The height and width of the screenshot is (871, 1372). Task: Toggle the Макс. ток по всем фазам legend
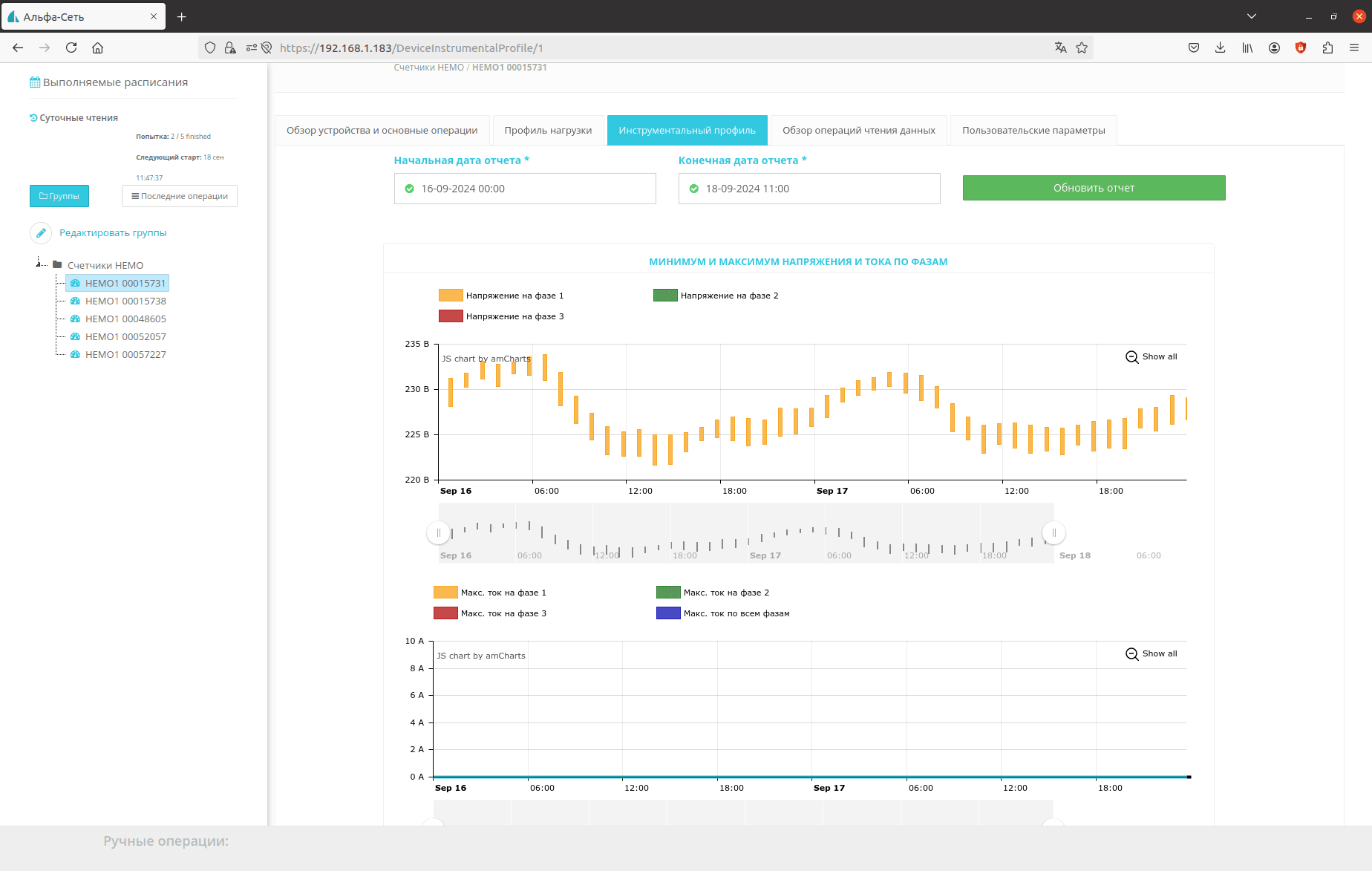click(x=722, y=613)
